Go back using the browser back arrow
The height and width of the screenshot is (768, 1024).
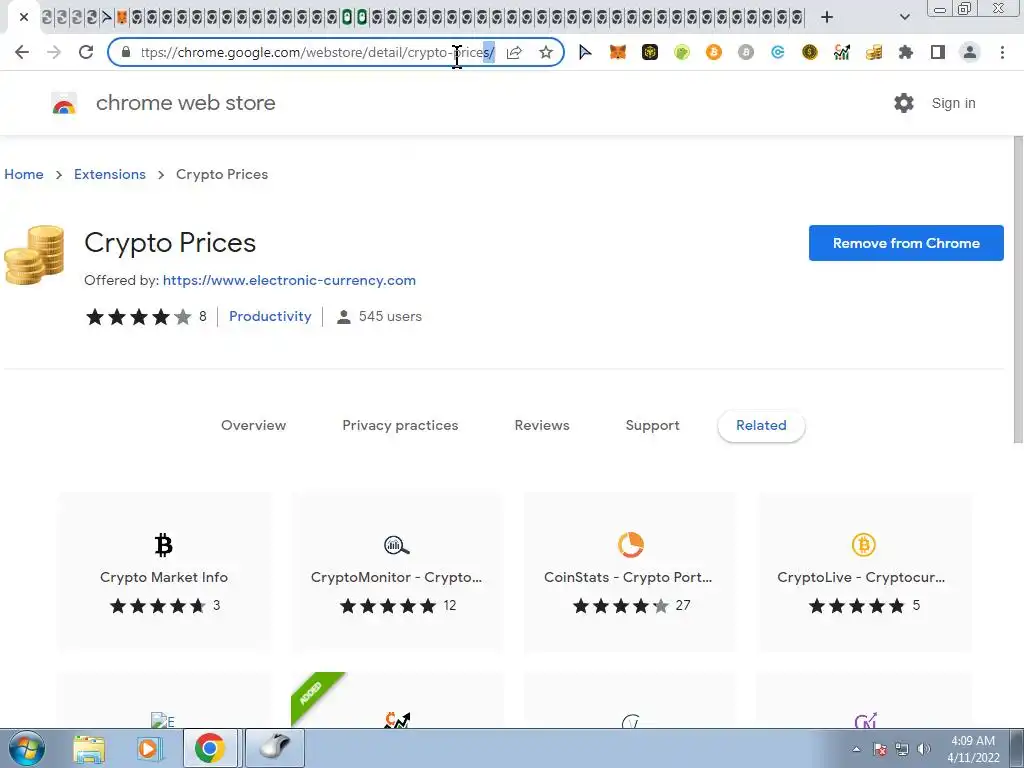[22, 52]
